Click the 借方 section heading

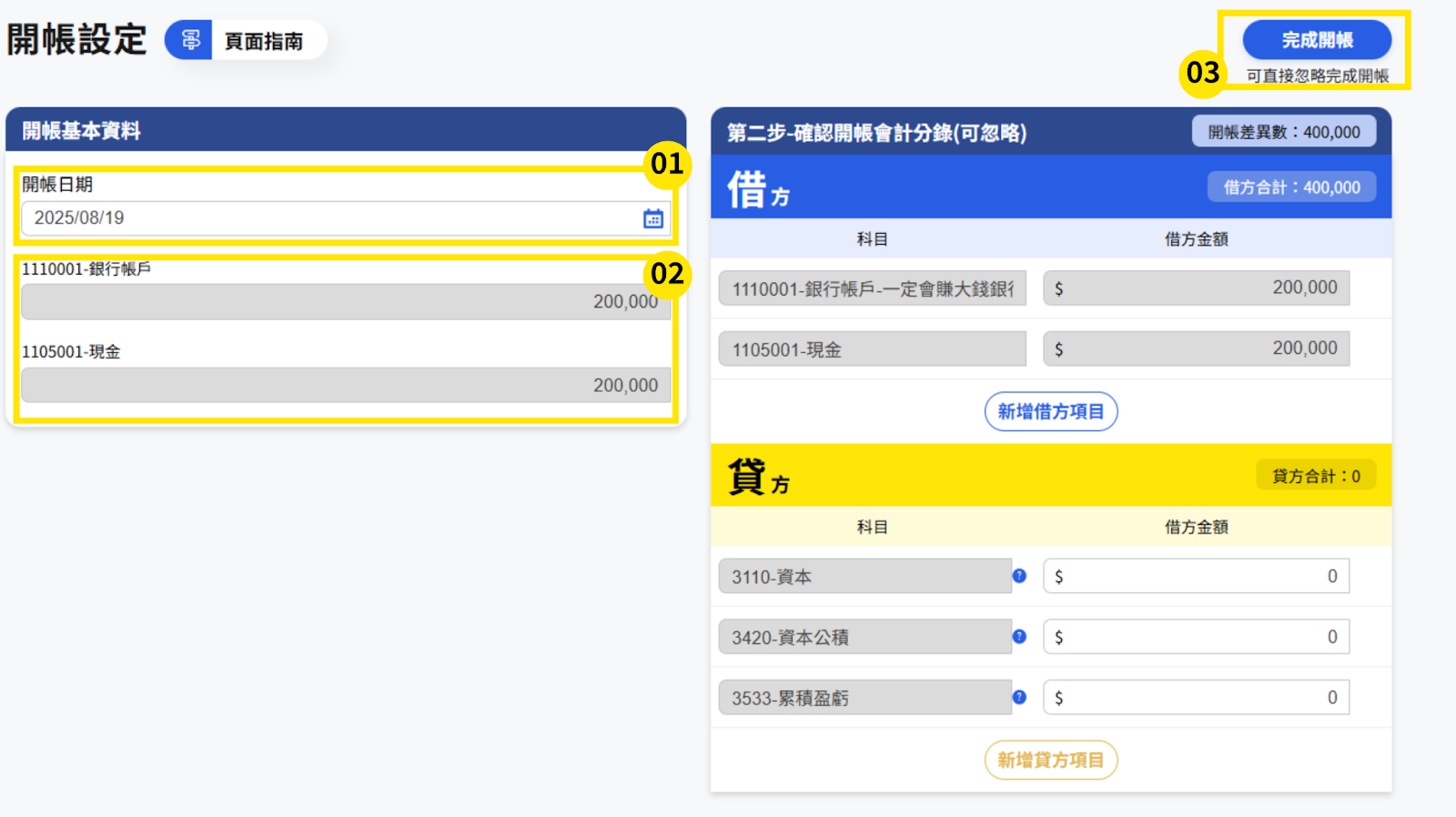[758, 190]
